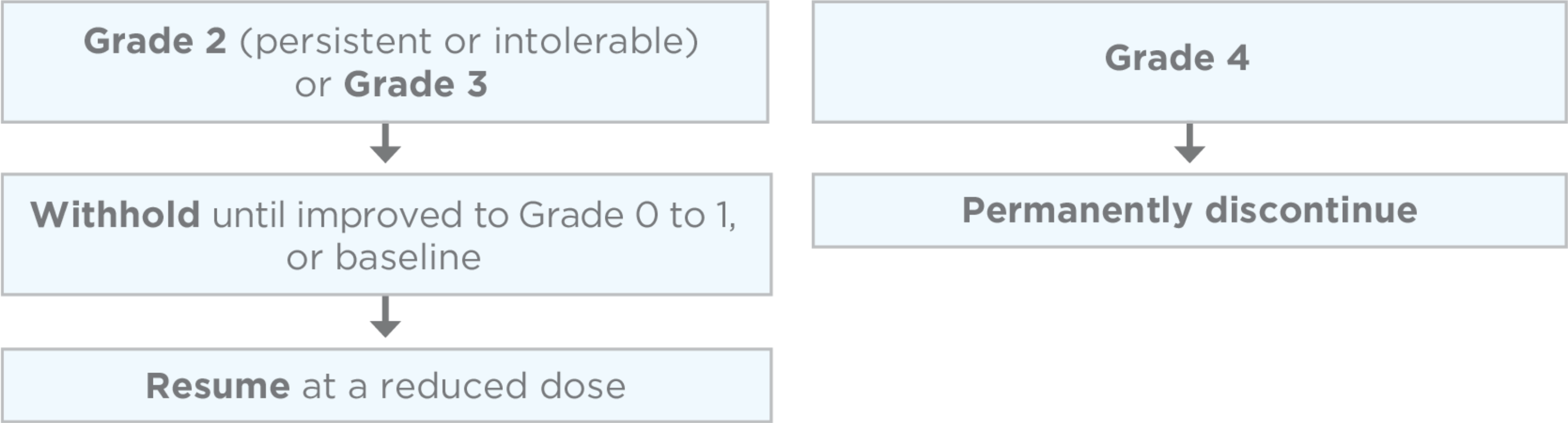The image size is (1568, 423).
Task: Click the bold Grade 2 text
Action: 155,42
